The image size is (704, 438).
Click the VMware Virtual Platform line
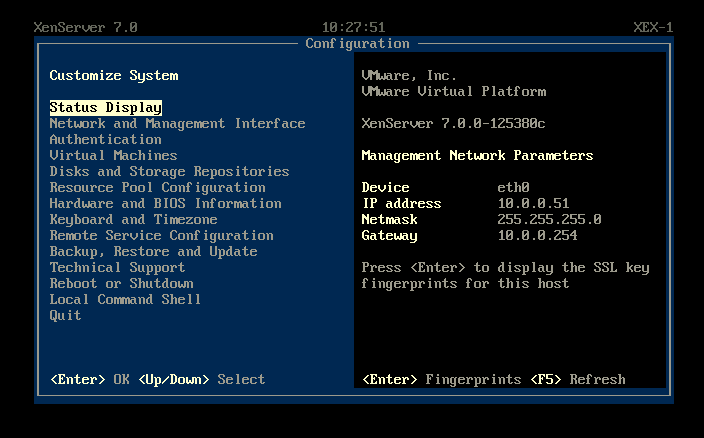[454, 92]
